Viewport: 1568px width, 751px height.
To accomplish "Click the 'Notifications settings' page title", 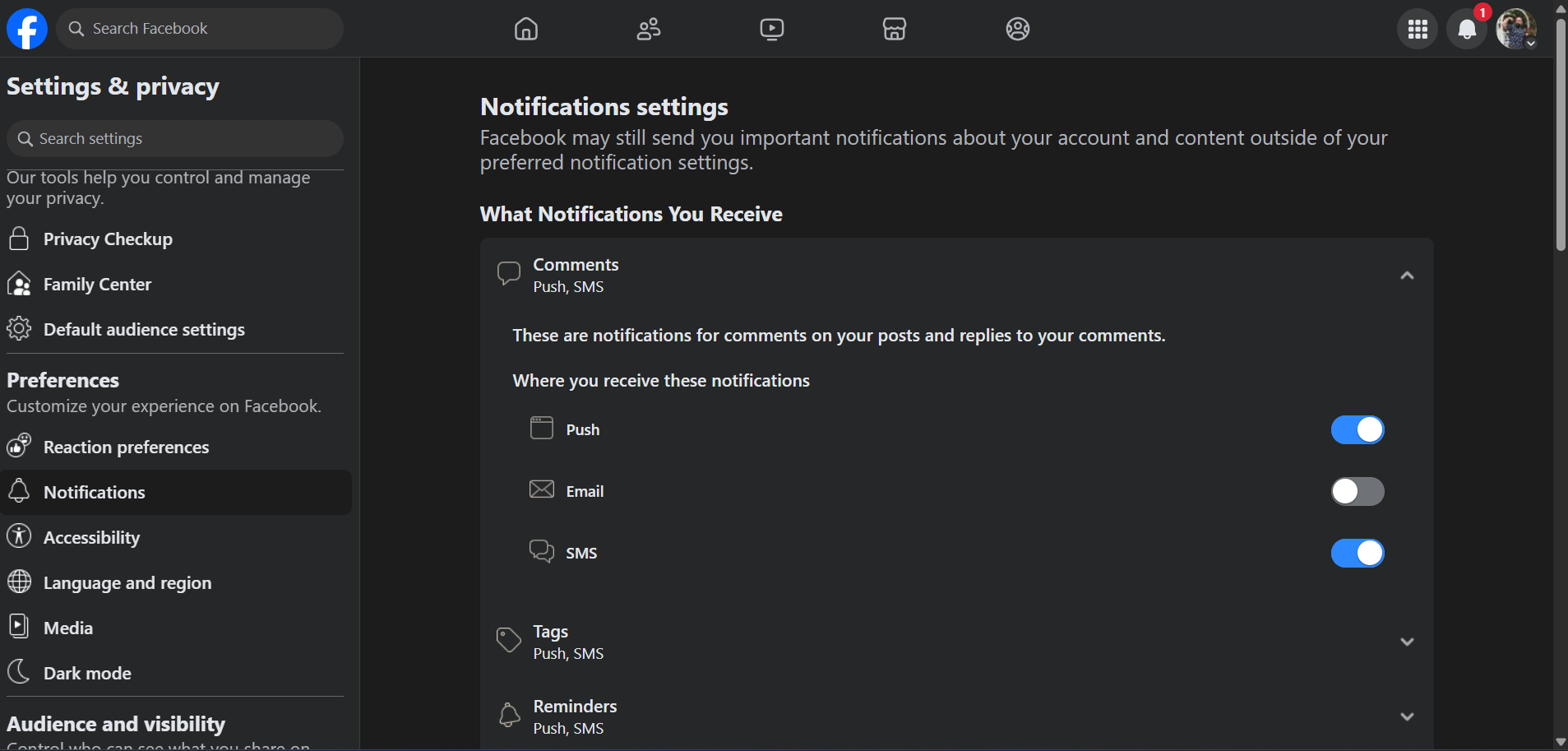I will click(x=604, y=107).
